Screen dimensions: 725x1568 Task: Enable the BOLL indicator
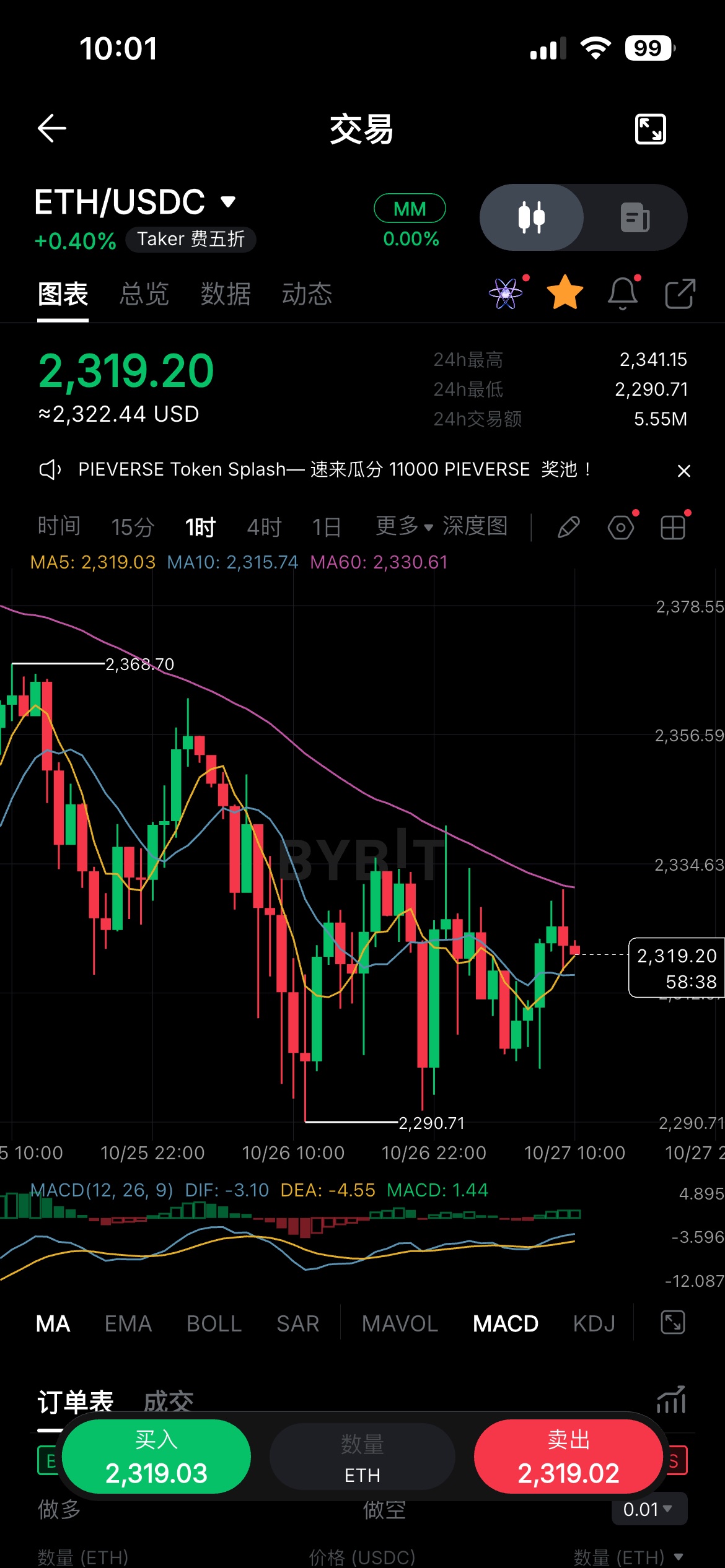click(x=214, y=1323)
